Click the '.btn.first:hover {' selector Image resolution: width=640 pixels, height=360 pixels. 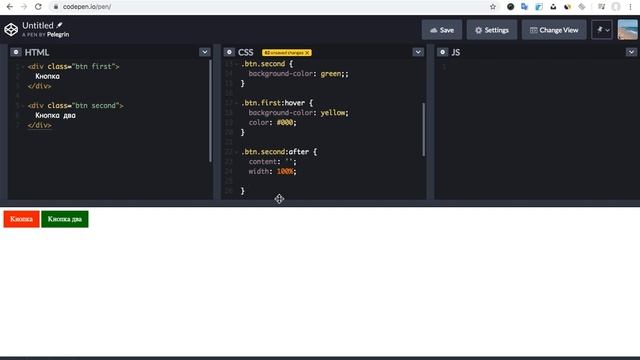277,103
